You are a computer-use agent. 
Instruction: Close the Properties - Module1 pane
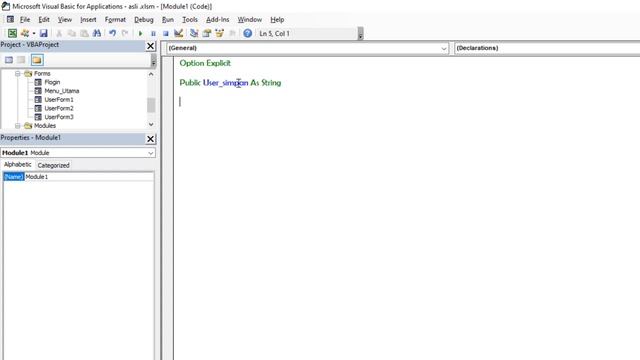150,139
